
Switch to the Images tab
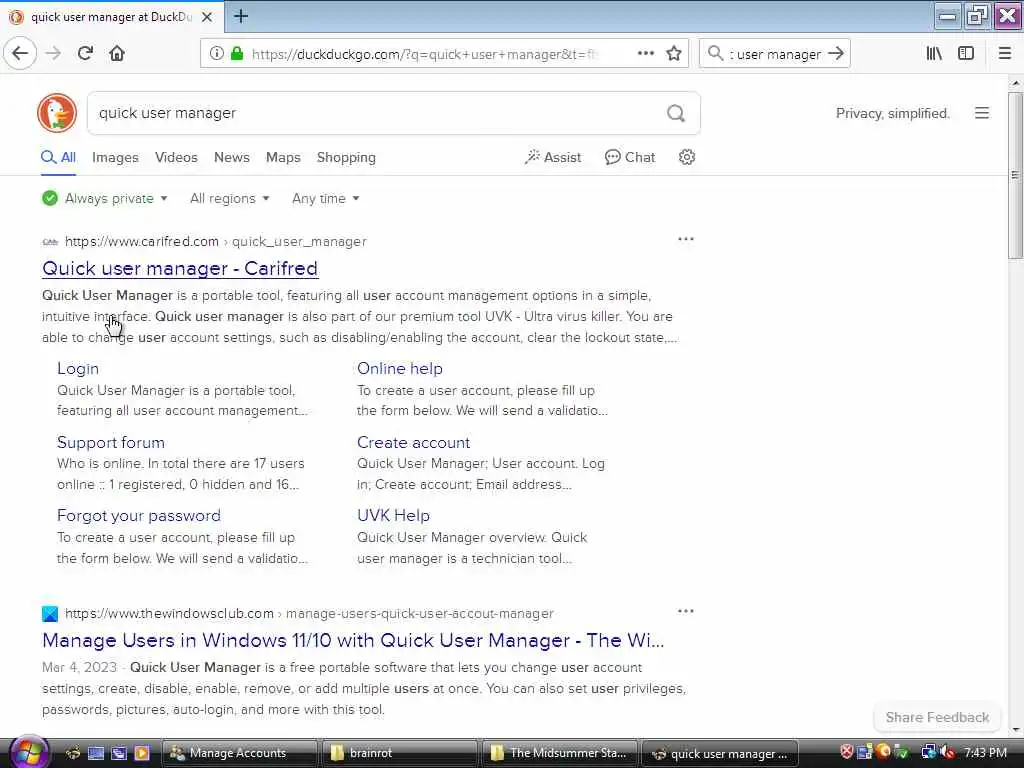point(115,157)
